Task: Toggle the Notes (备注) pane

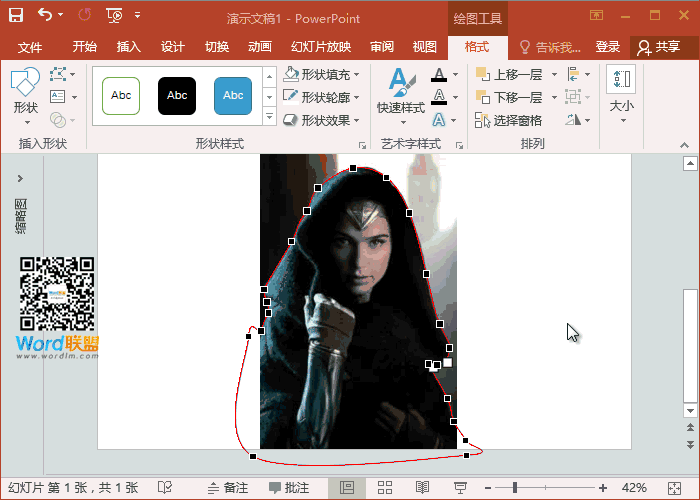Action: pos(227,487)
